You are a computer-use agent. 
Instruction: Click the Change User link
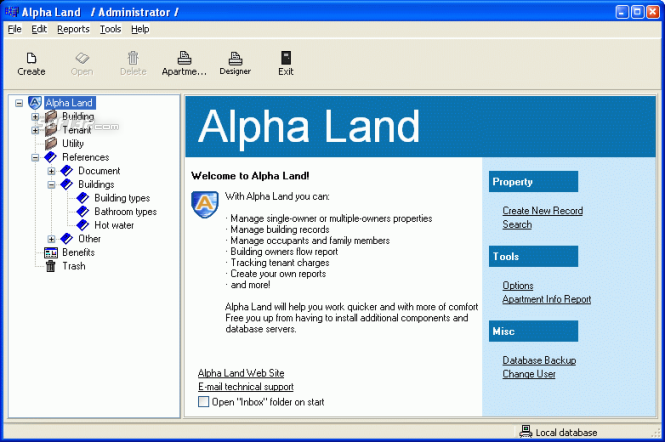(529, 374)
